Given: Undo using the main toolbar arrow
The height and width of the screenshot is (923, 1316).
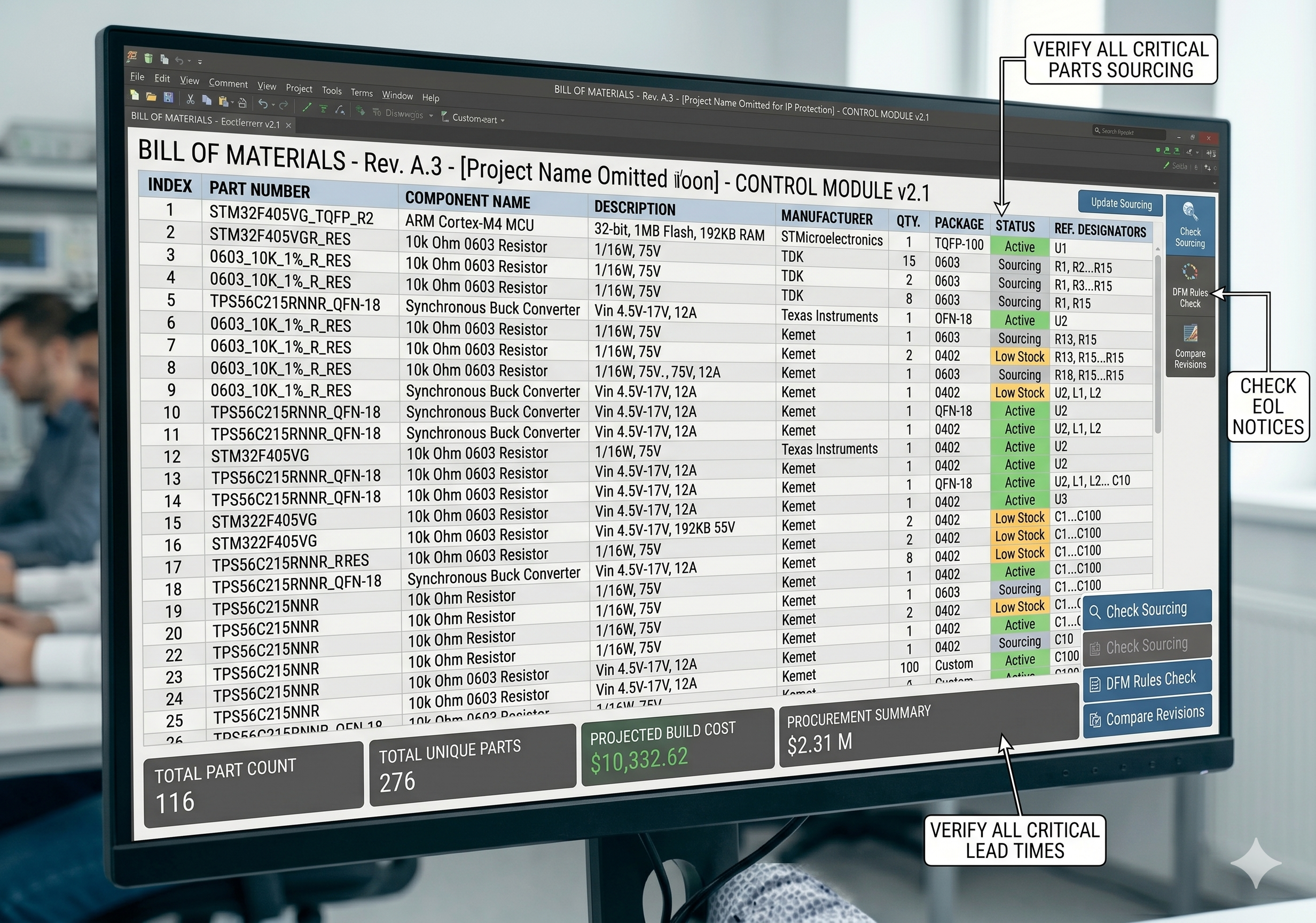Looking at the screenshot, I should pyautogui.click(x=263, y=104).
